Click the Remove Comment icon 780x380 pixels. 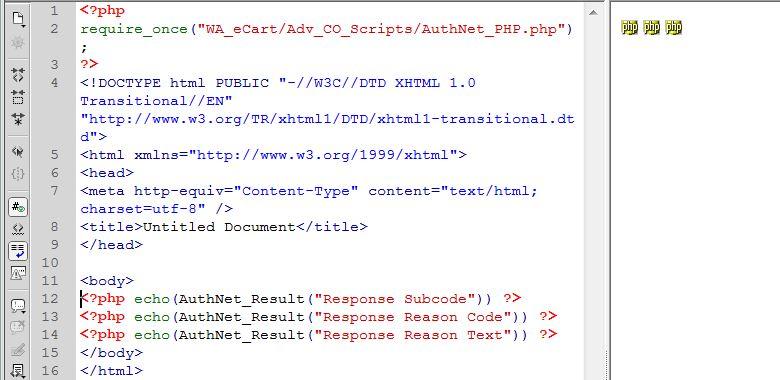18,327
